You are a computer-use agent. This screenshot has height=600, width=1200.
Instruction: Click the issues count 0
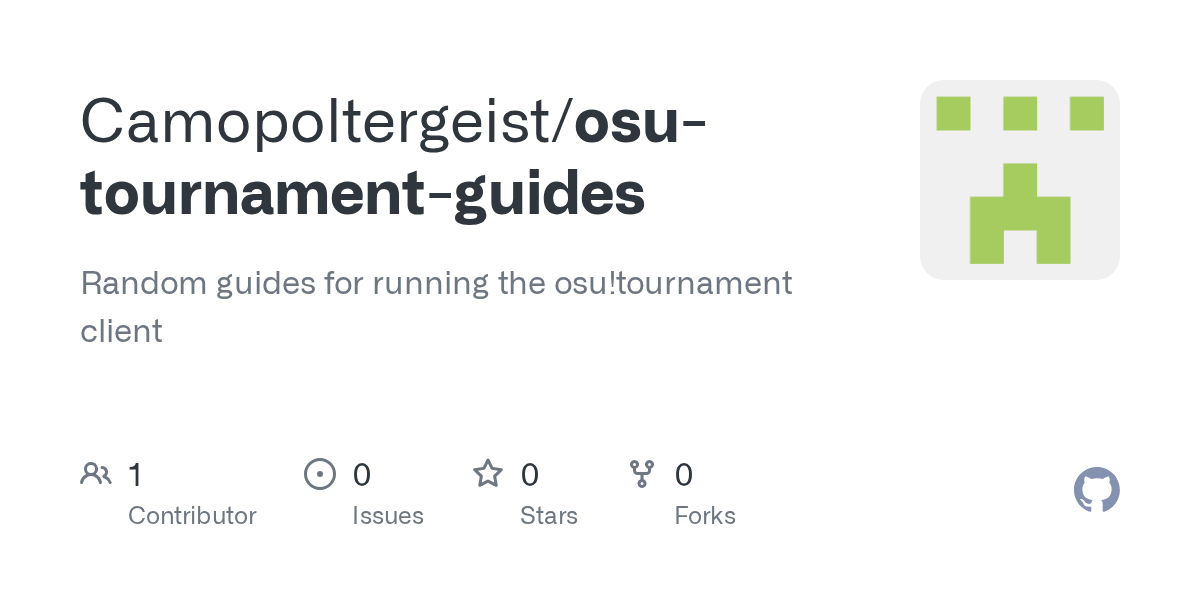362,474
